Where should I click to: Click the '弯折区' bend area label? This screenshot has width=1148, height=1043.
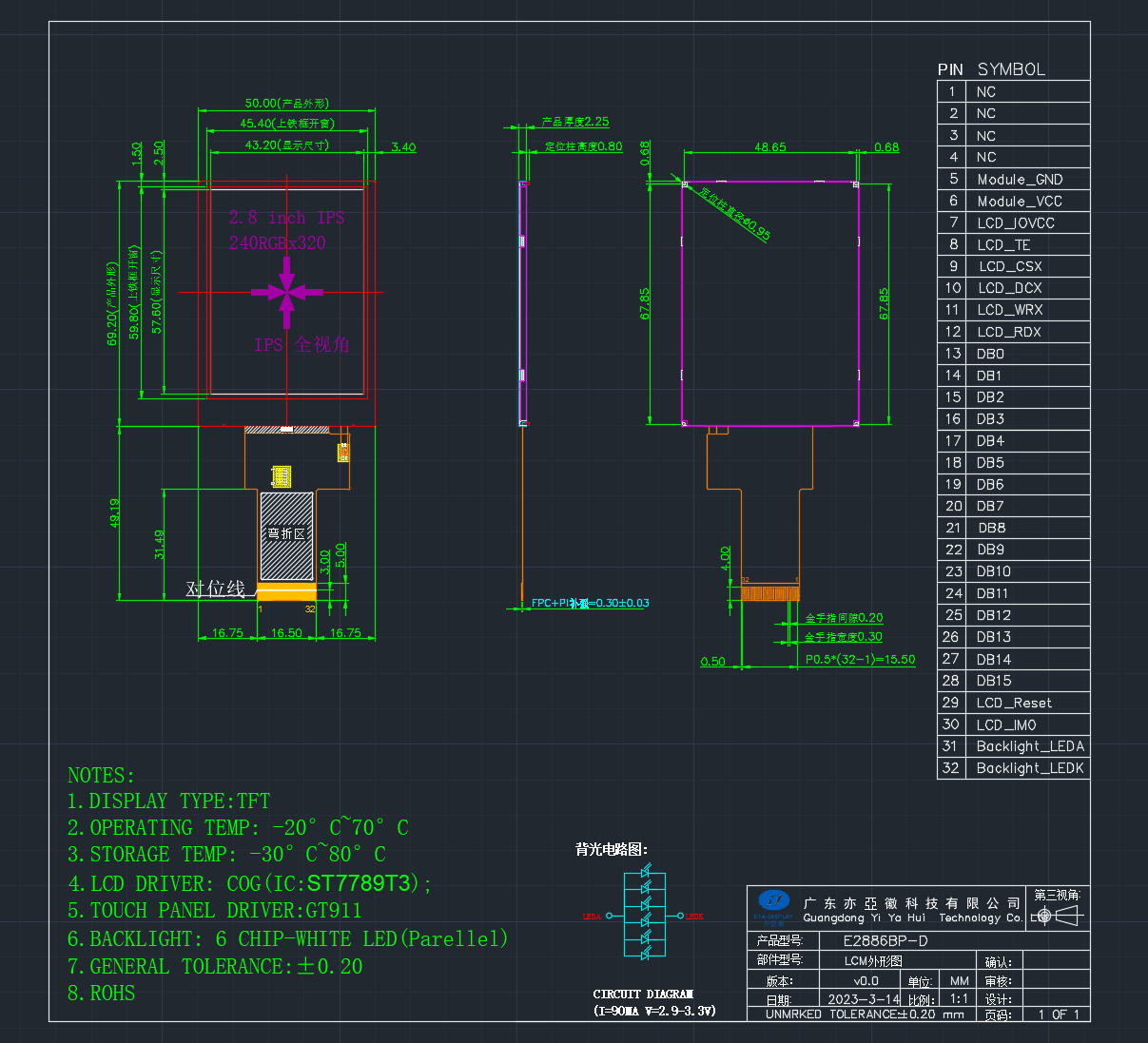tap(286, 533)
